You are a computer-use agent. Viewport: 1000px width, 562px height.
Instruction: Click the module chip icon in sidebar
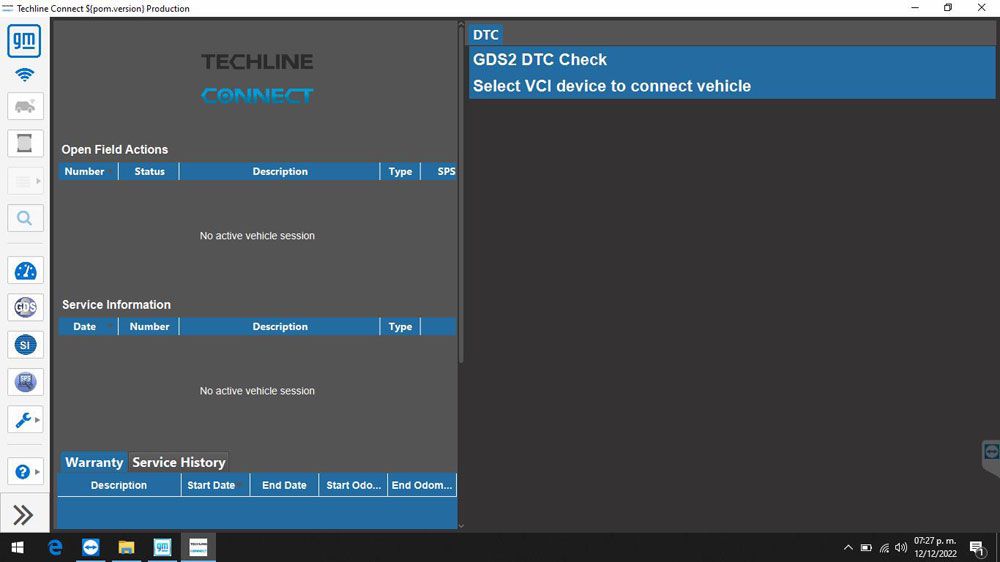[x=25, y=143]
